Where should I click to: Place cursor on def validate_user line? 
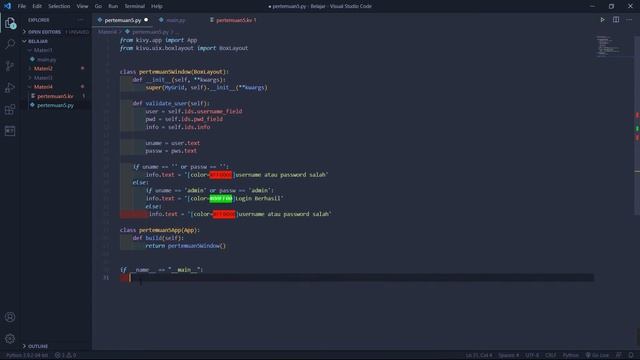[171, 103]
